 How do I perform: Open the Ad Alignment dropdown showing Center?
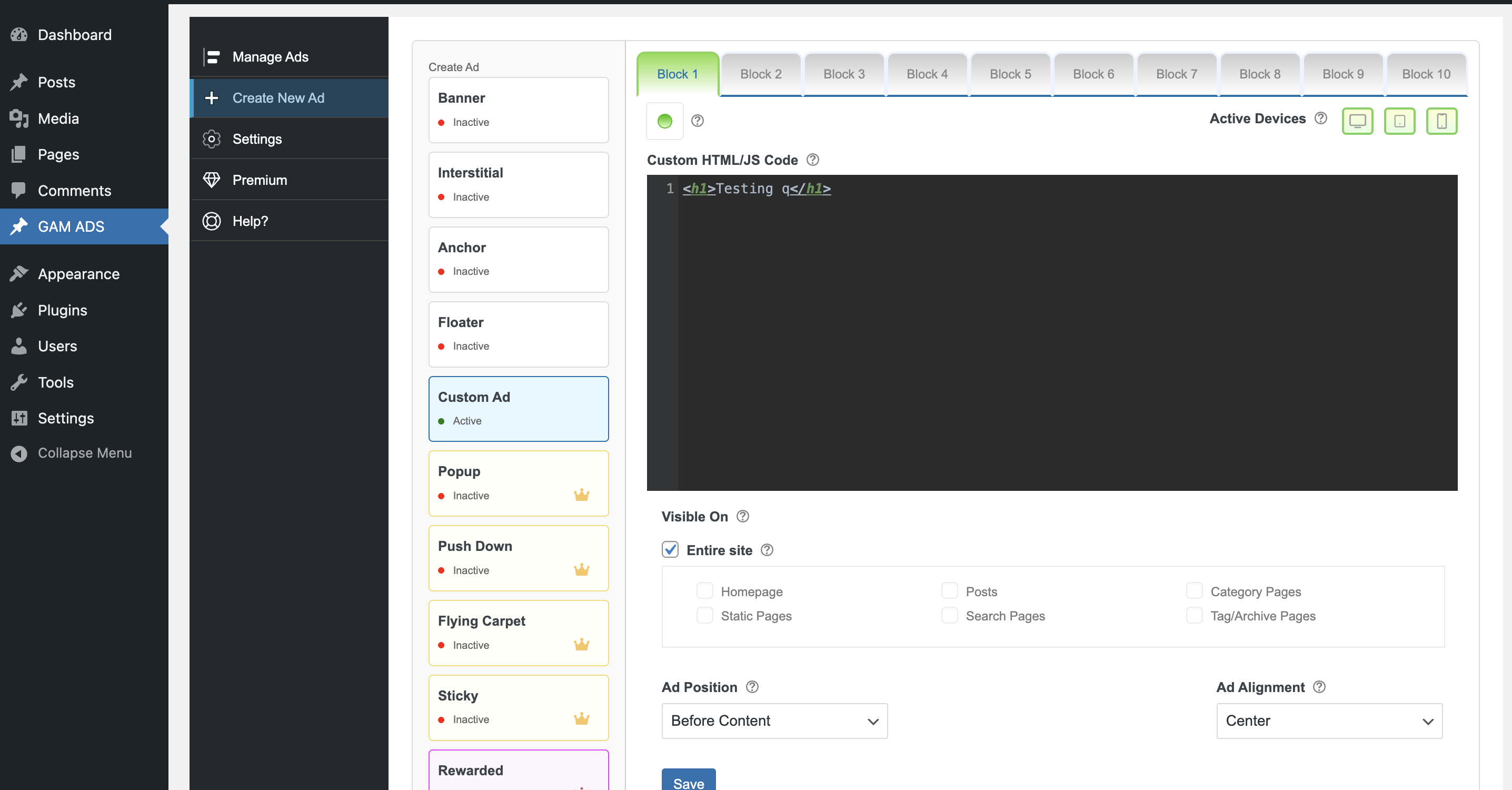[1329, 720]
